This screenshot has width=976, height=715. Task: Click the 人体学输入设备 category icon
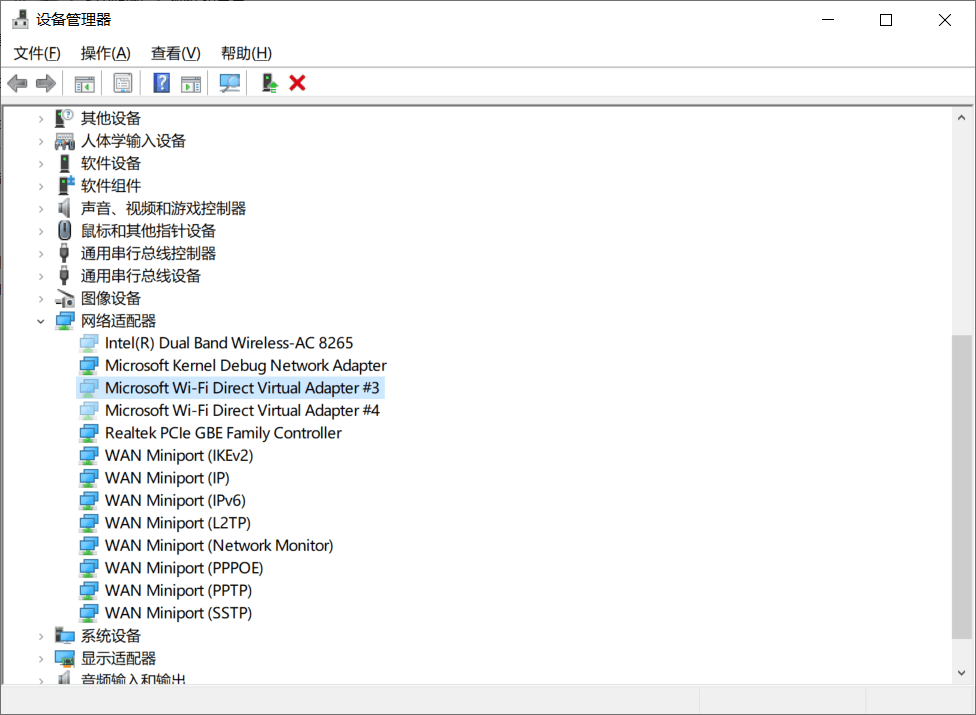64,141
